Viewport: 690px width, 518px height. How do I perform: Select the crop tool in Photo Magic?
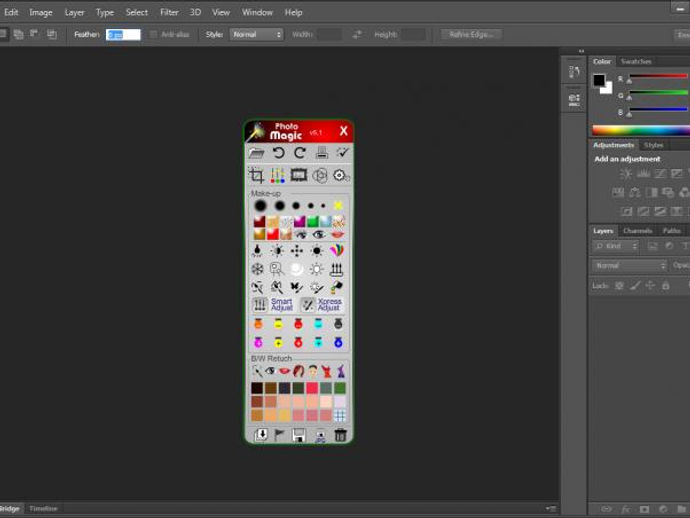click(x=257, y=175)
